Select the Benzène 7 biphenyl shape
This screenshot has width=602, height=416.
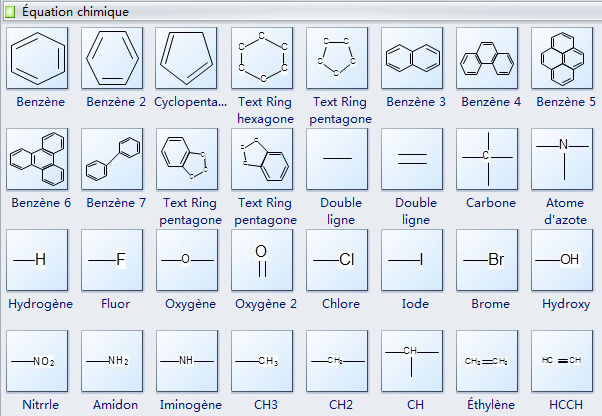[x=112, y=159]
